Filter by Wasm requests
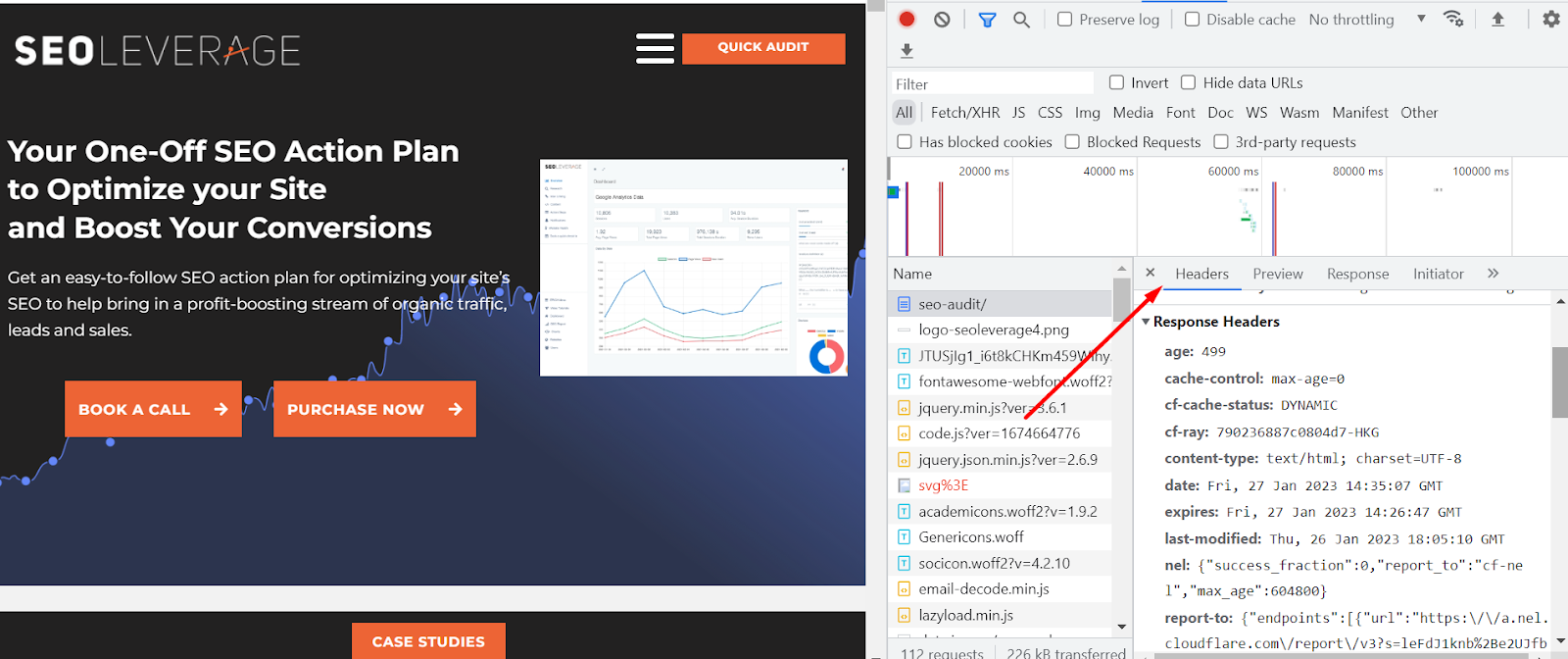 point(1299,112)
